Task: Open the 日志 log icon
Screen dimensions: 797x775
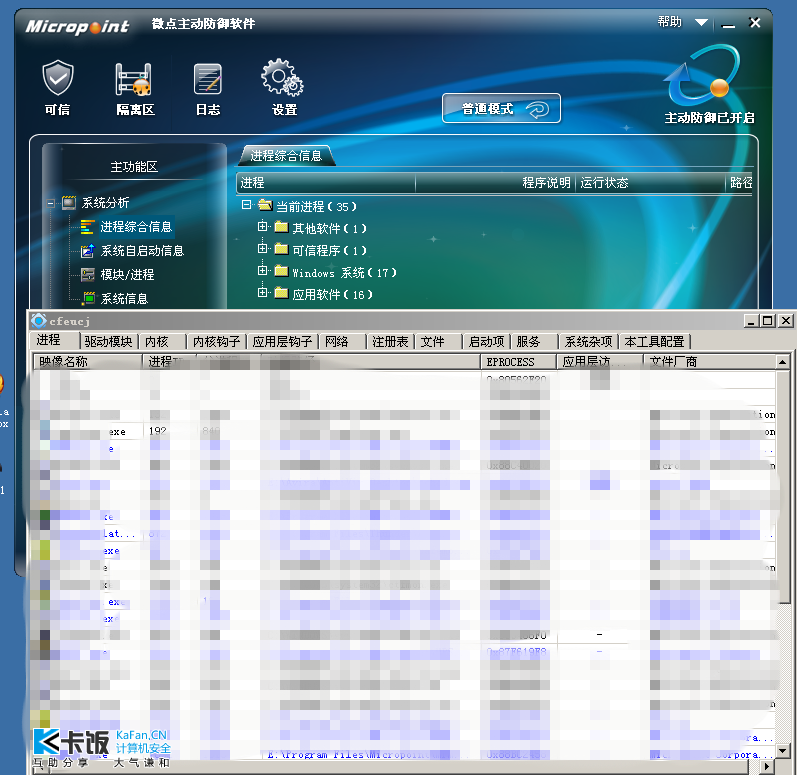Action: pyautogui.click(x=208, y=79)
